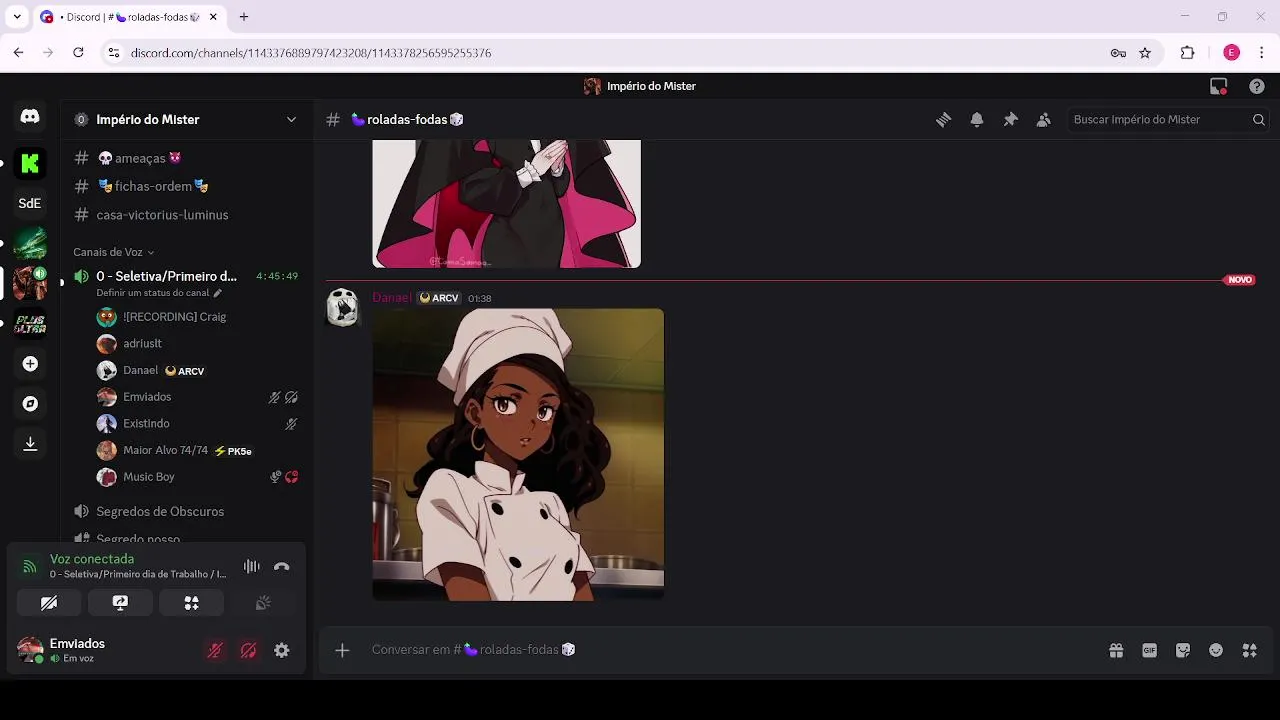
Task: Expand Império do Mister server menu
Action: click(x=291, y=119)
